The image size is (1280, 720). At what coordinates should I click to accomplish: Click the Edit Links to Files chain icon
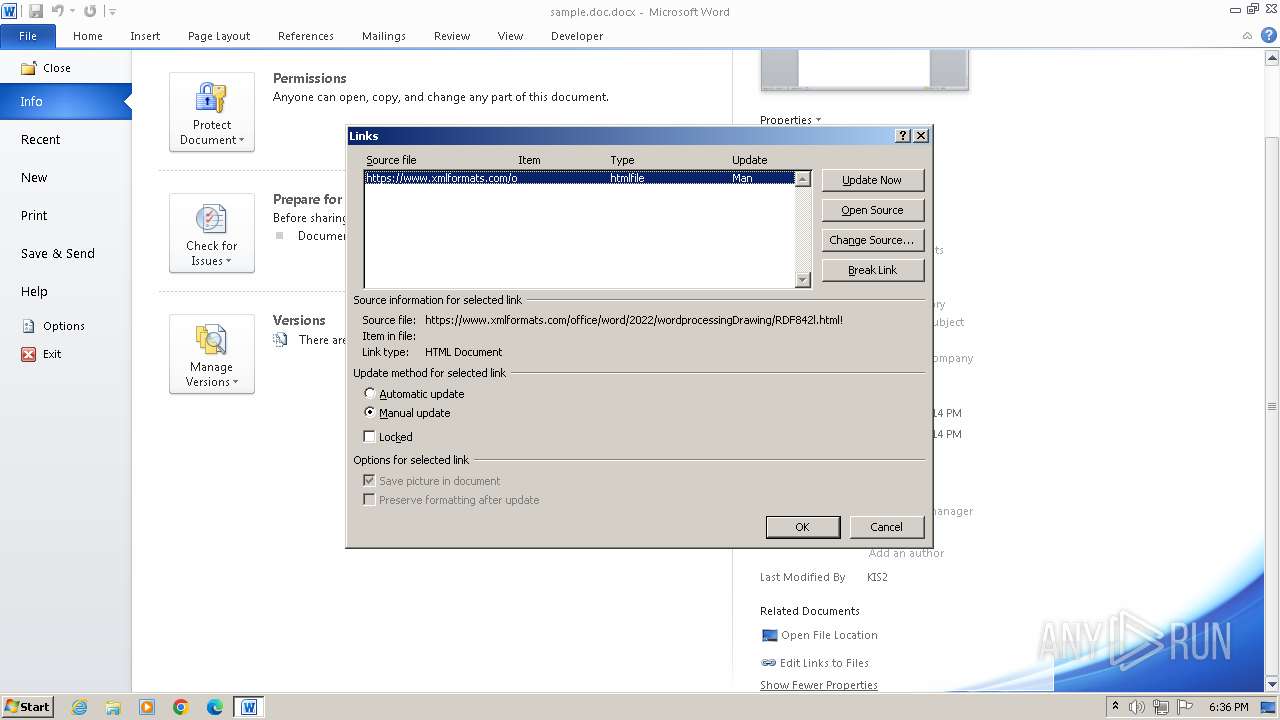(769, 663)
